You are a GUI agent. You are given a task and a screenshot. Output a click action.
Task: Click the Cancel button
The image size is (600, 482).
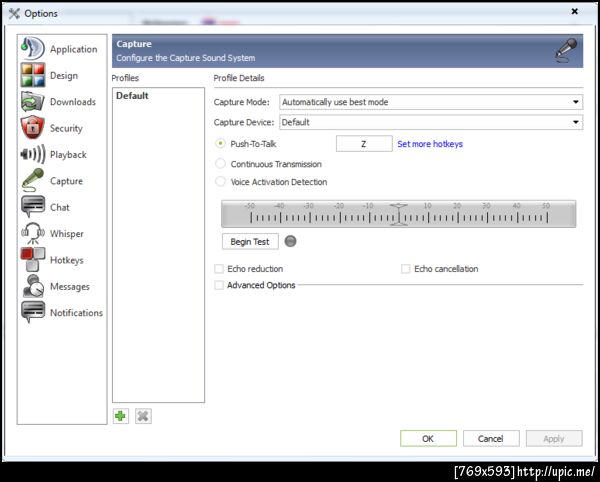pyautogui.click(x=491, y=438)
